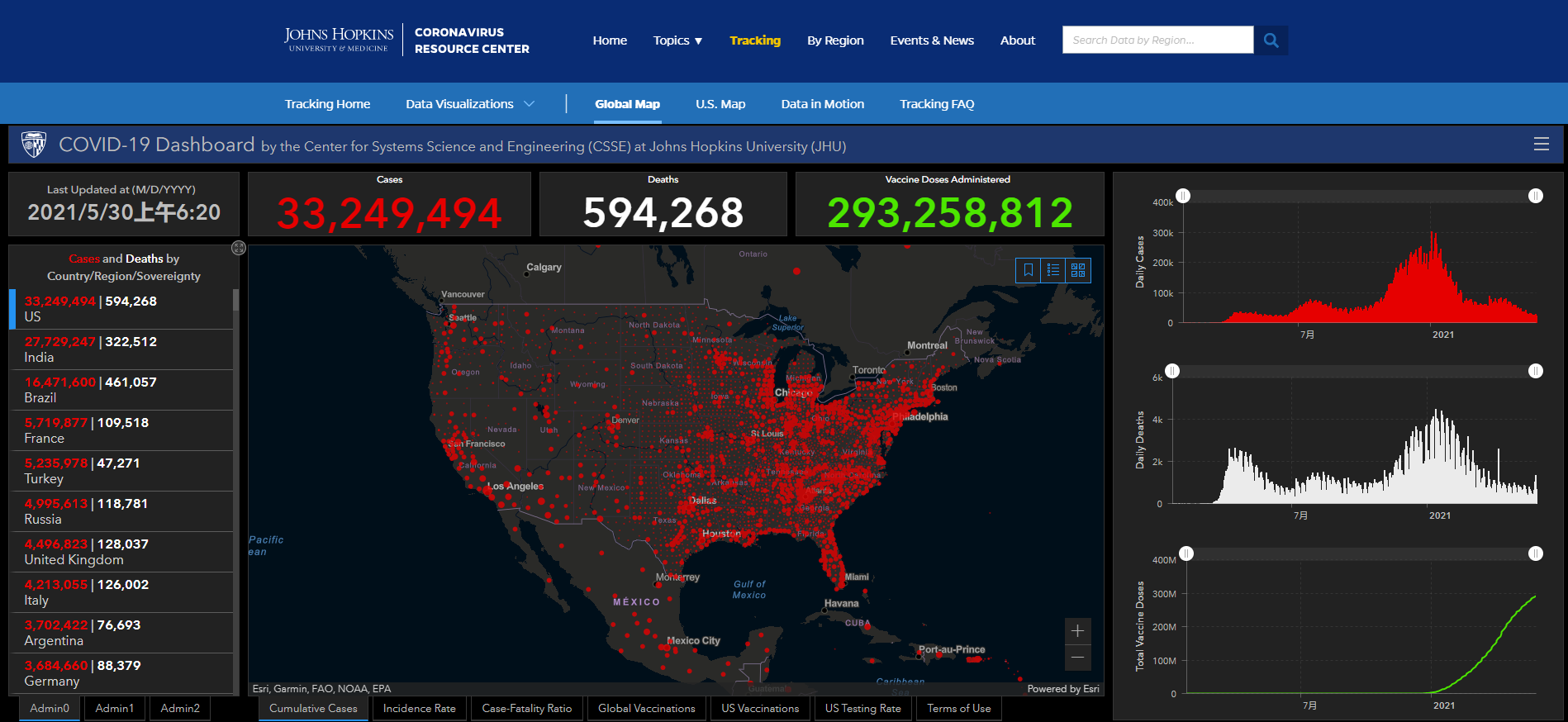Viewport: 1568px width, 722px height.
Task: Select the Admin1 tab
Action: tap(115, 709)
